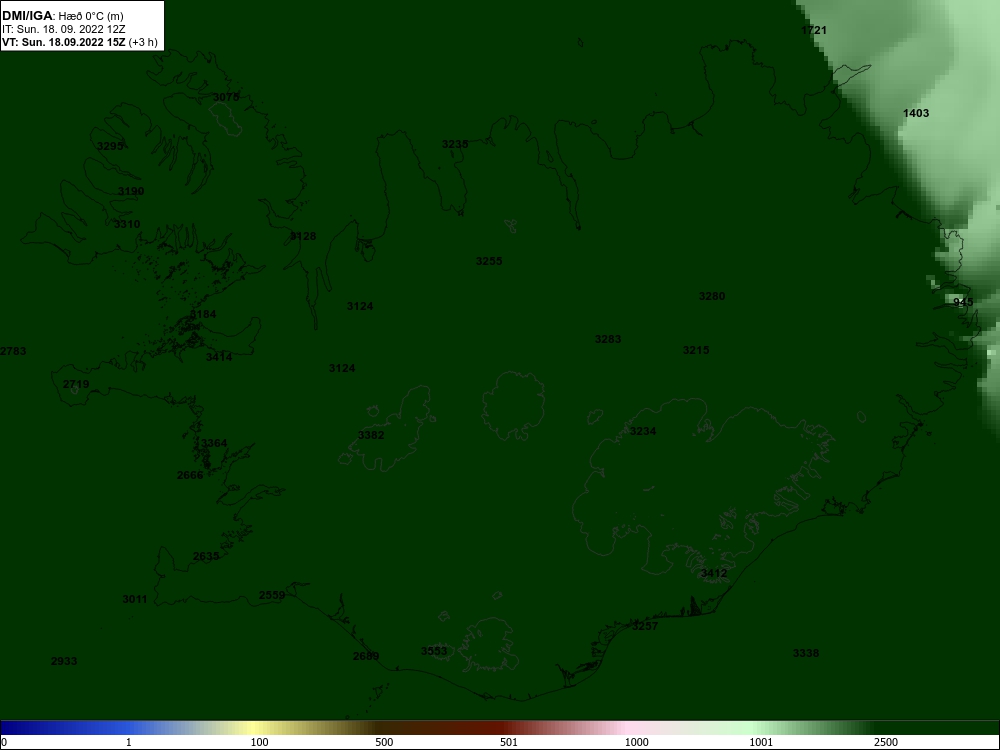
Task: Click the legend tick label 501
Action: [x=509, y=742]
